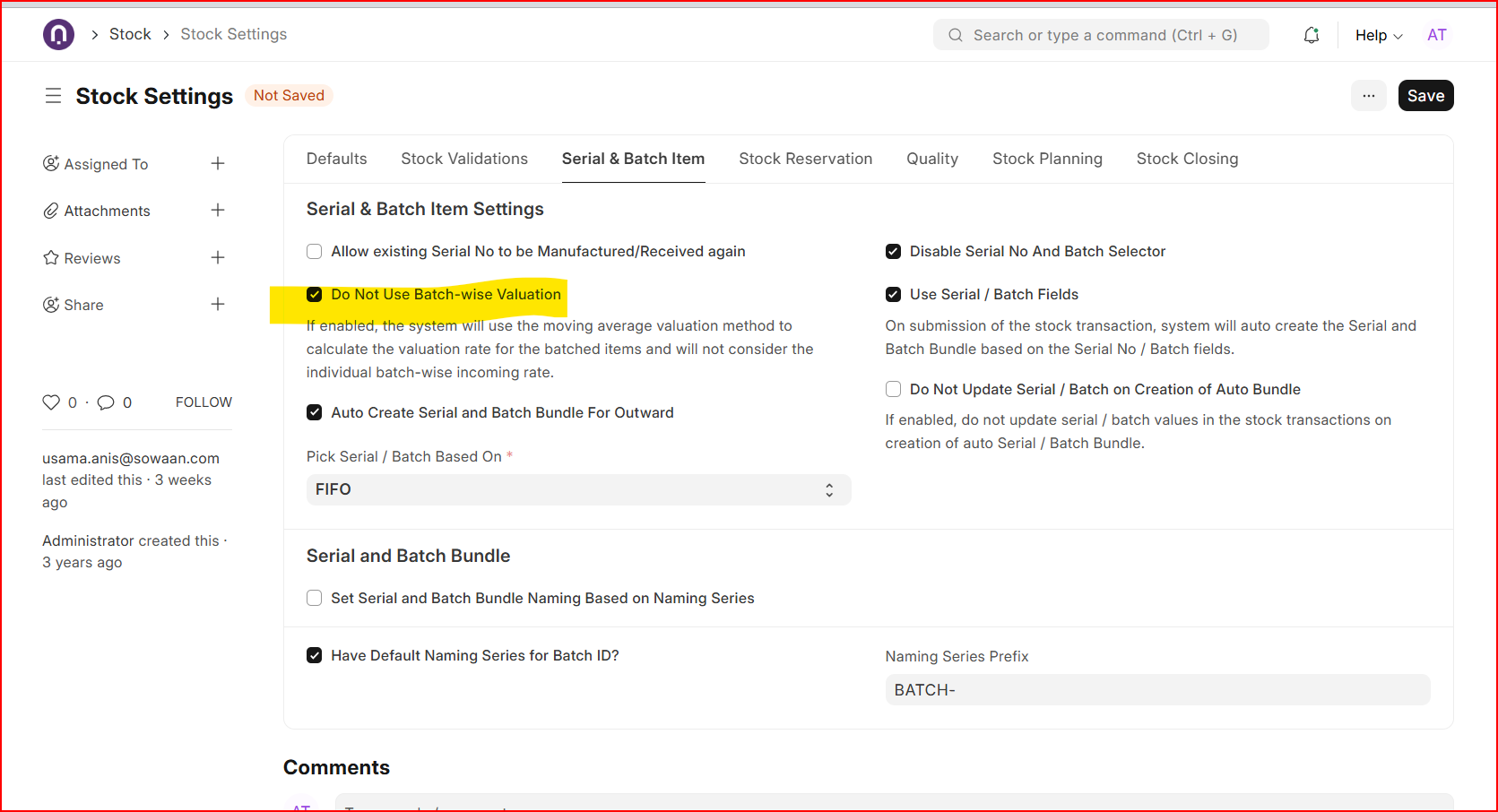1498x812 pixels.
Task: Save the Stock Settings
Action: point(1425,96)
